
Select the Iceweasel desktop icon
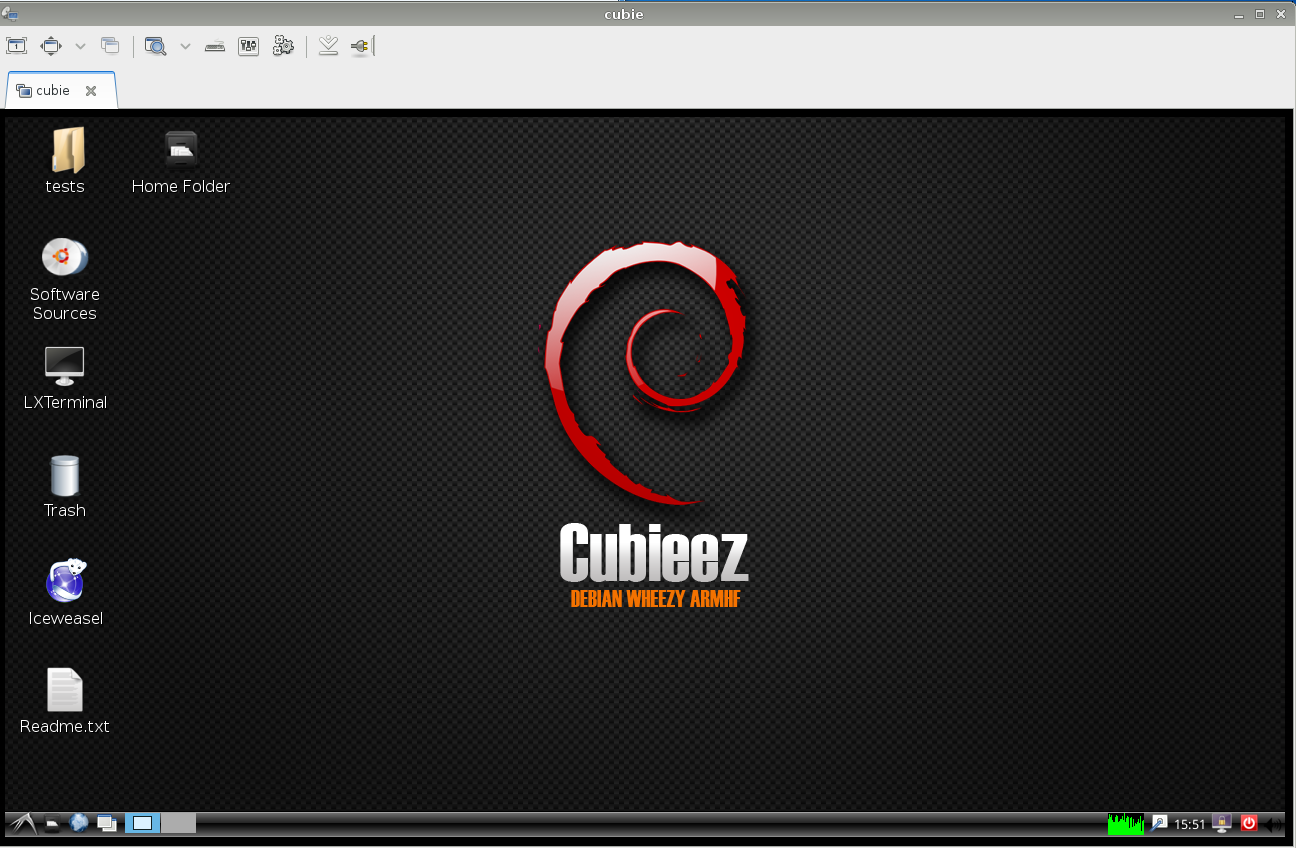point(65,593)
